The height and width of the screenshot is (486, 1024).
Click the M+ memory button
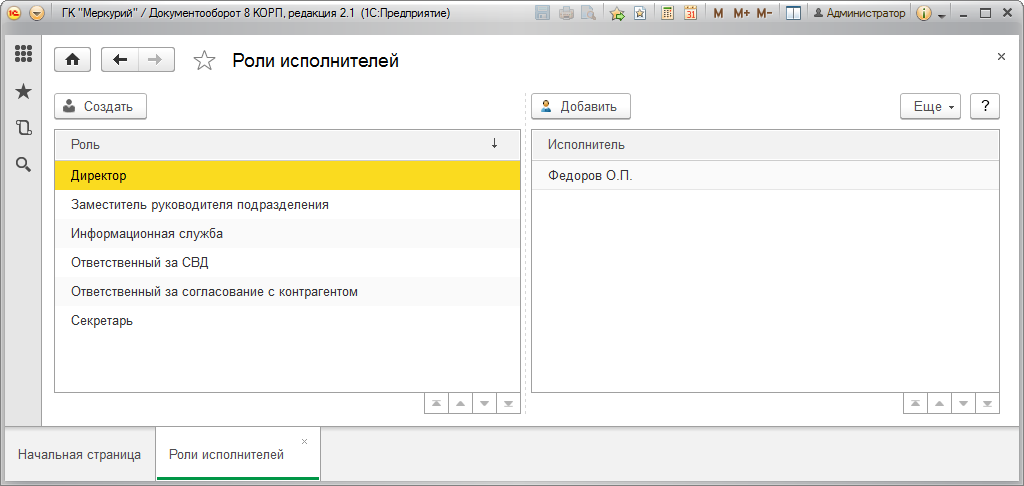[741, 13]
